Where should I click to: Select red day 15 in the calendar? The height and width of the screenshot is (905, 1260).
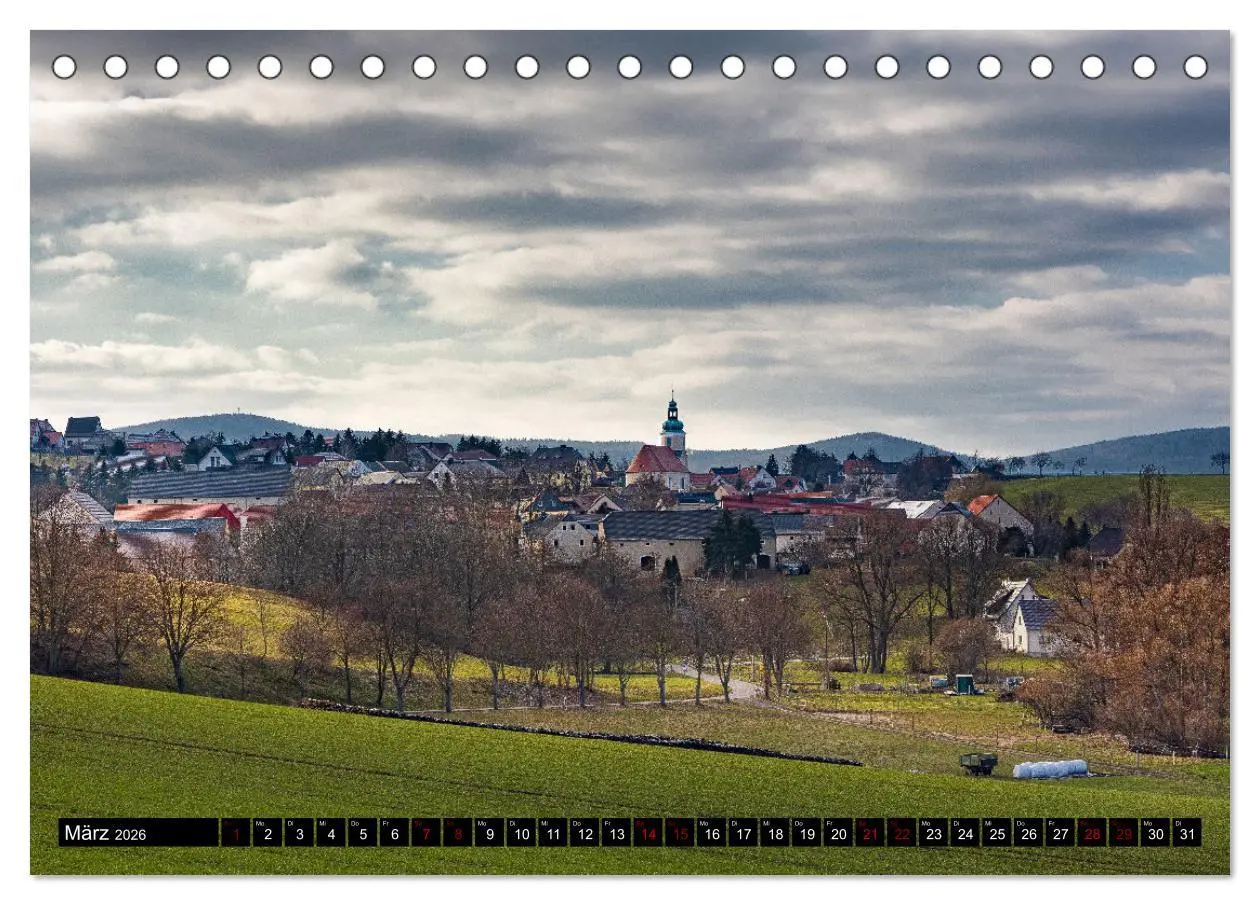point(680,833)
